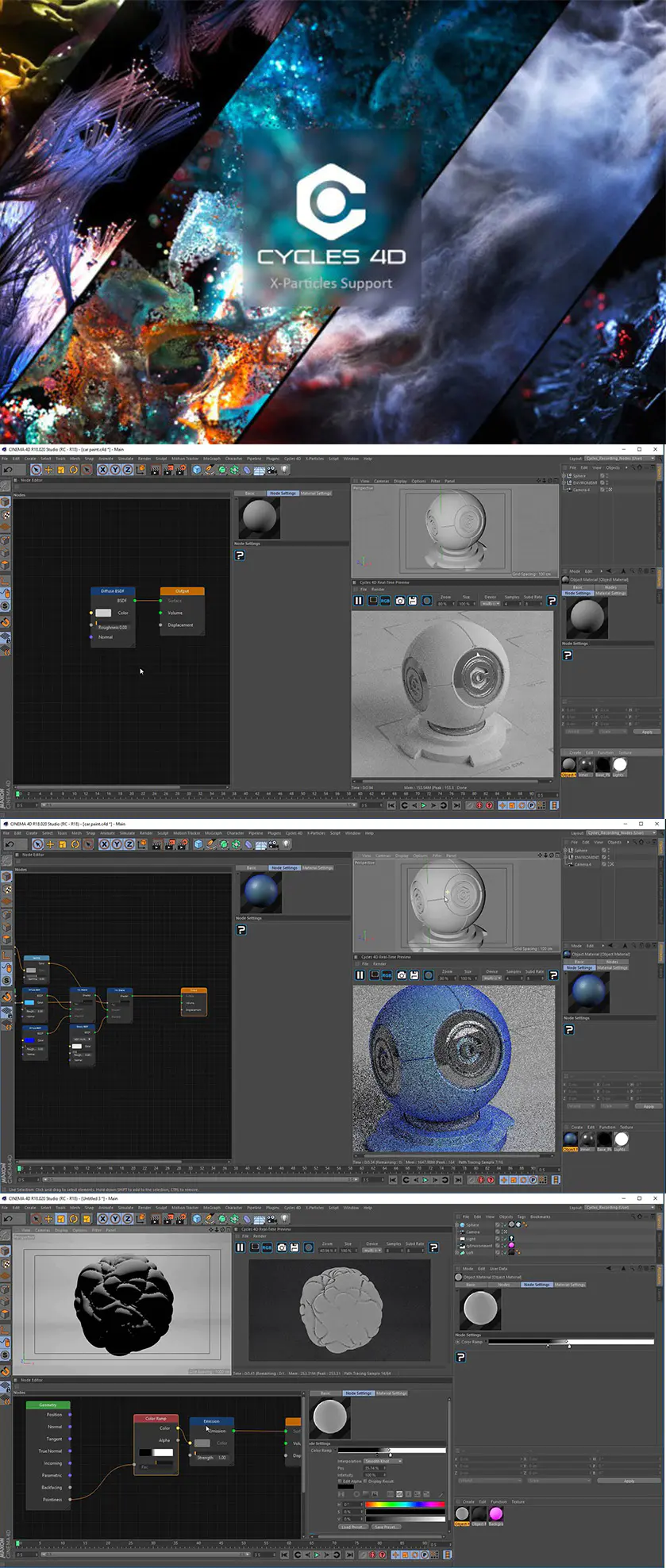Select the white Lights material thumbnail in the grey-sphere car paint window
666x1568 pixels.
(620, 765)
